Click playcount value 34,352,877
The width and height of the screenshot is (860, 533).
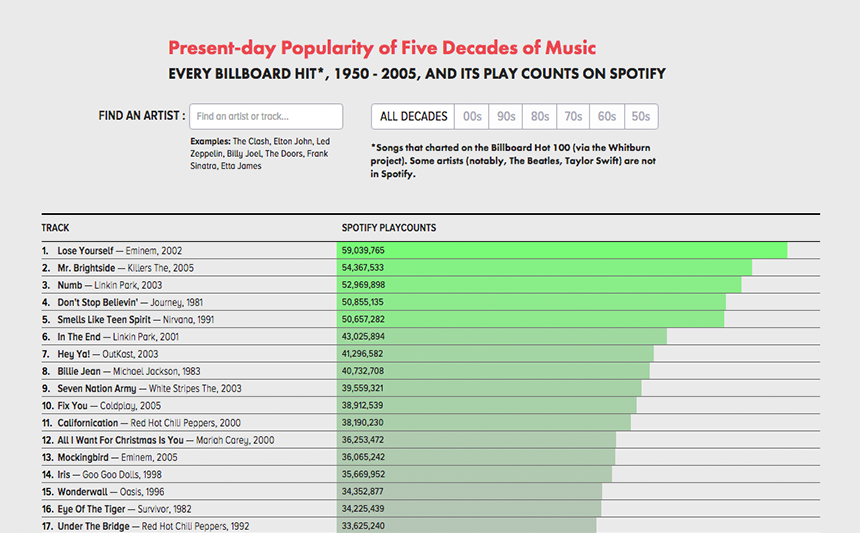pyautogui.click(x=363, y=491)
